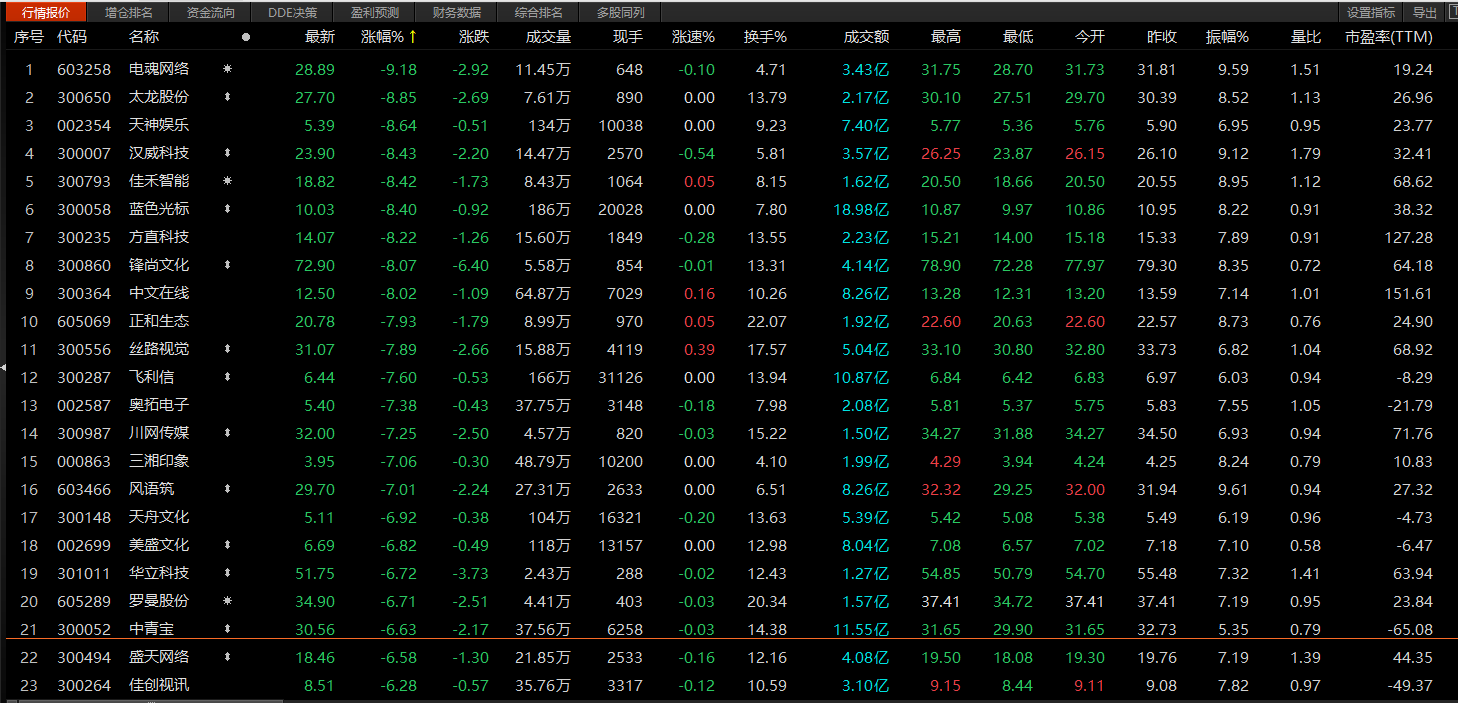Click the 名称 column header
Screen dimensions: 1458x703
(x=144, y=37)
